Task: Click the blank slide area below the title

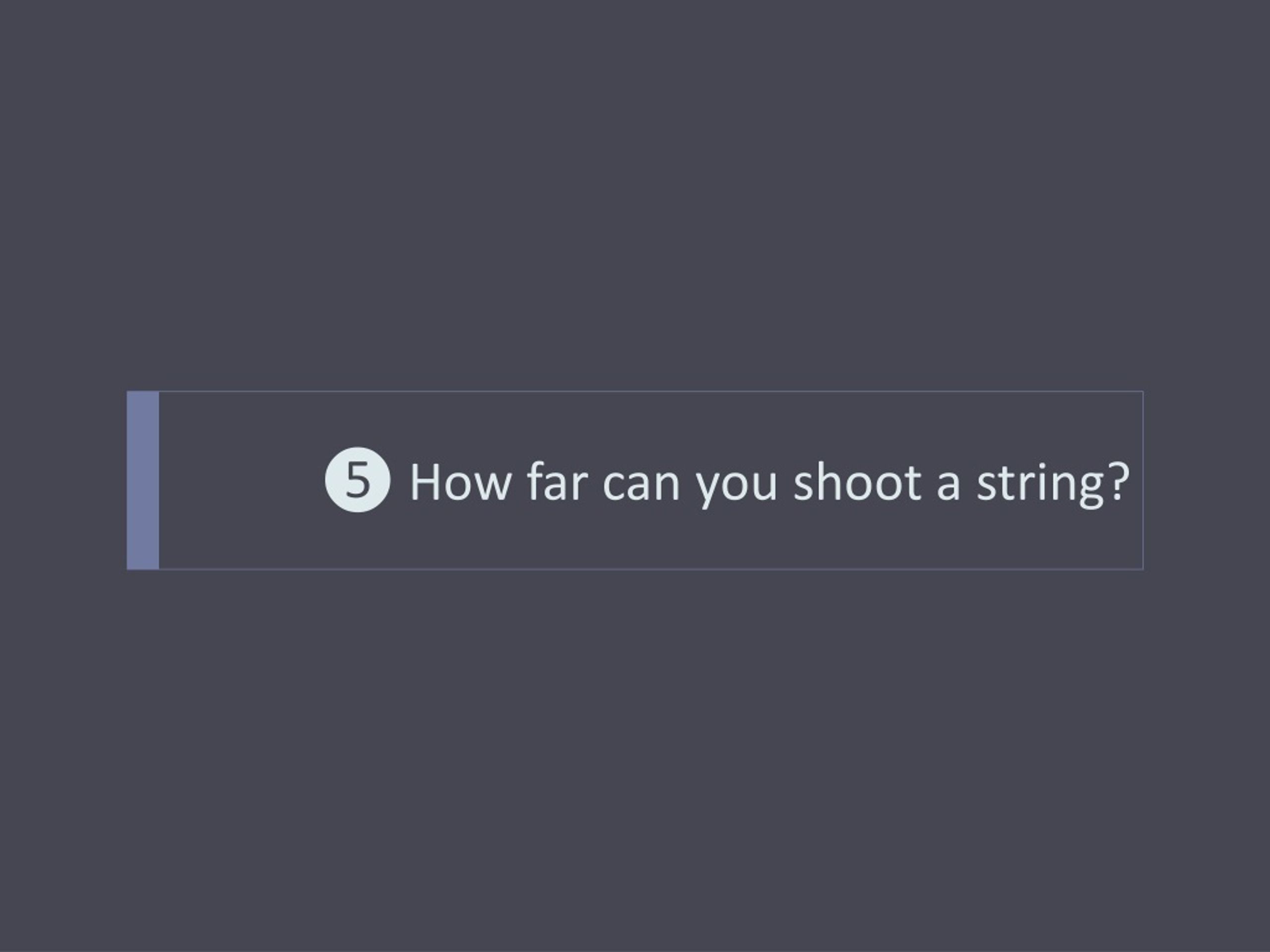Action: [x=635, y=760]
